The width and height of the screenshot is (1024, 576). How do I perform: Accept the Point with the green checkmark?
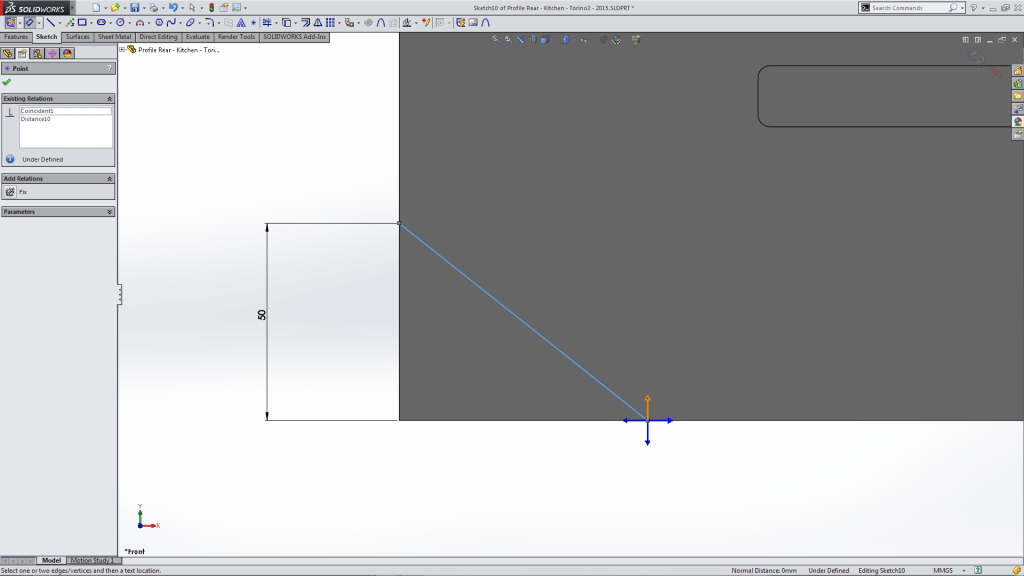(7, 80)
